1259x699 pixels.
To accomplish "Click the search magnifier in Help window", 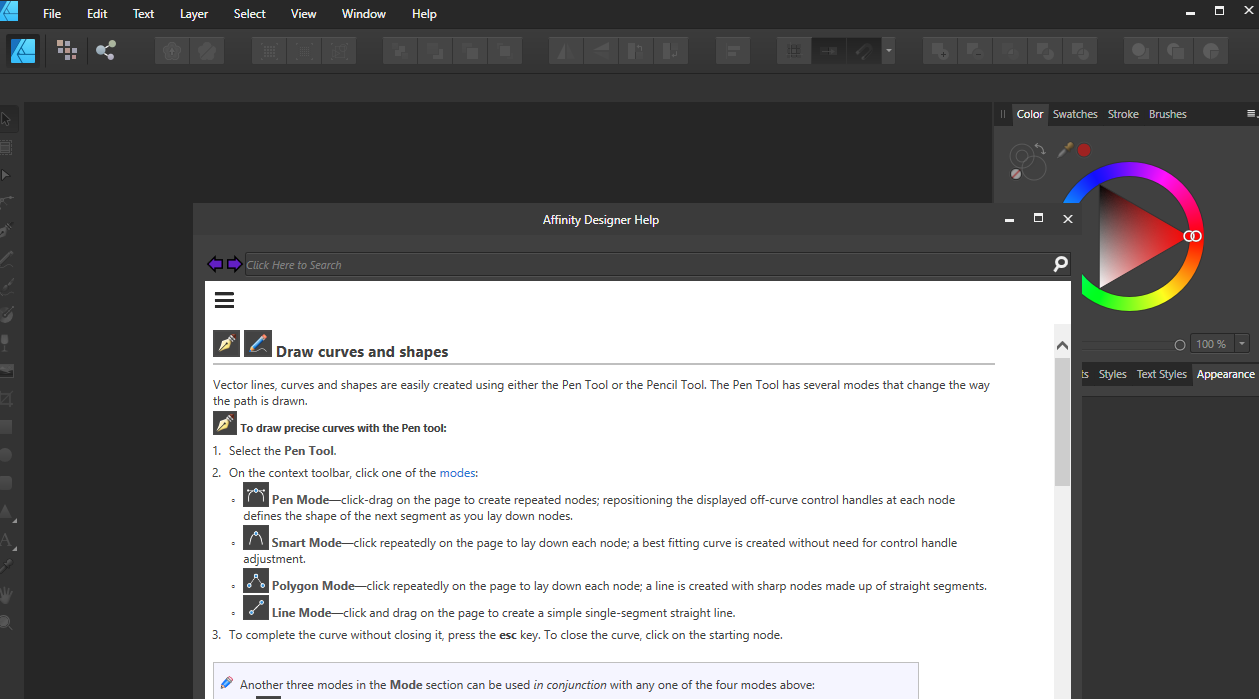I will pyautogui.click(x=1060, y=264).
